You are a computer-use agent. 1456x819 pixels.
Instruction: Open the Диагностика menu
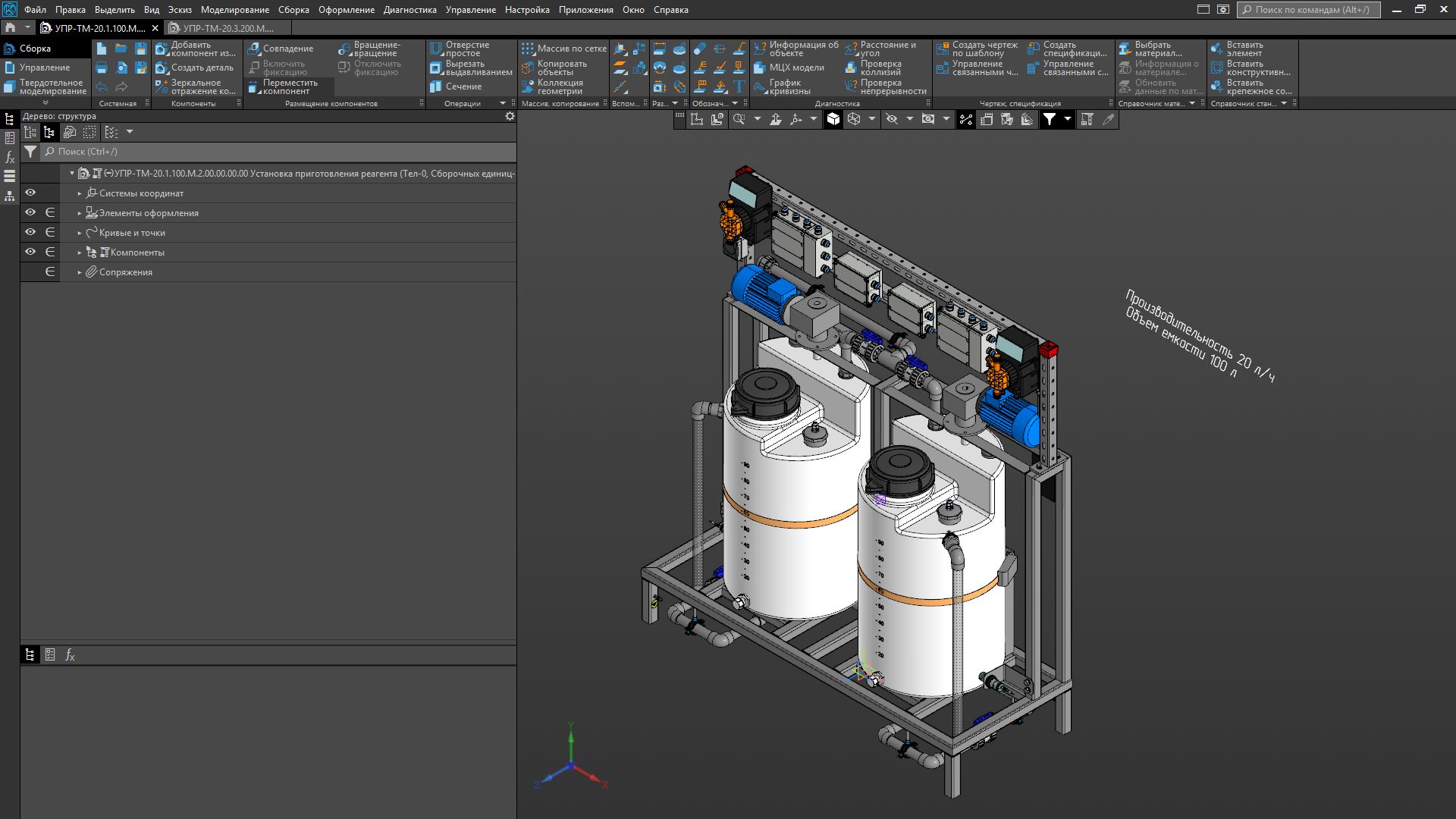[409, 10]
